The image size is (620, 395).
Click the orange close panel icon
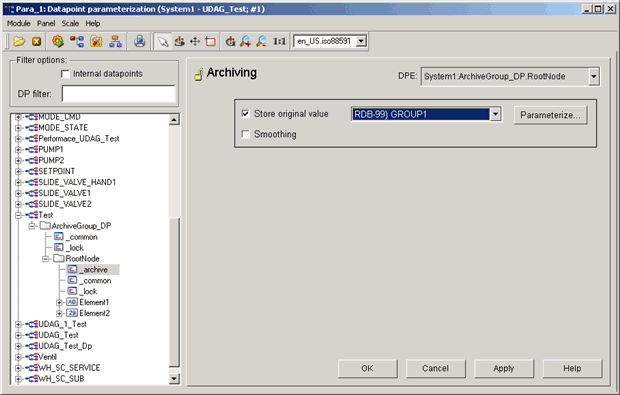(x=37, y=41)
